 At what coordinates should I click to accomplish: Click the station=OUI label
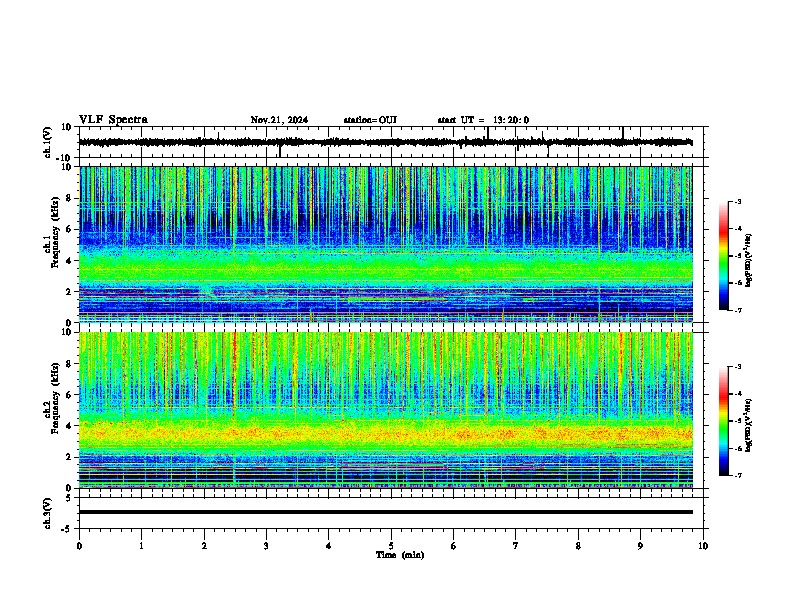(x=370, y=120)
